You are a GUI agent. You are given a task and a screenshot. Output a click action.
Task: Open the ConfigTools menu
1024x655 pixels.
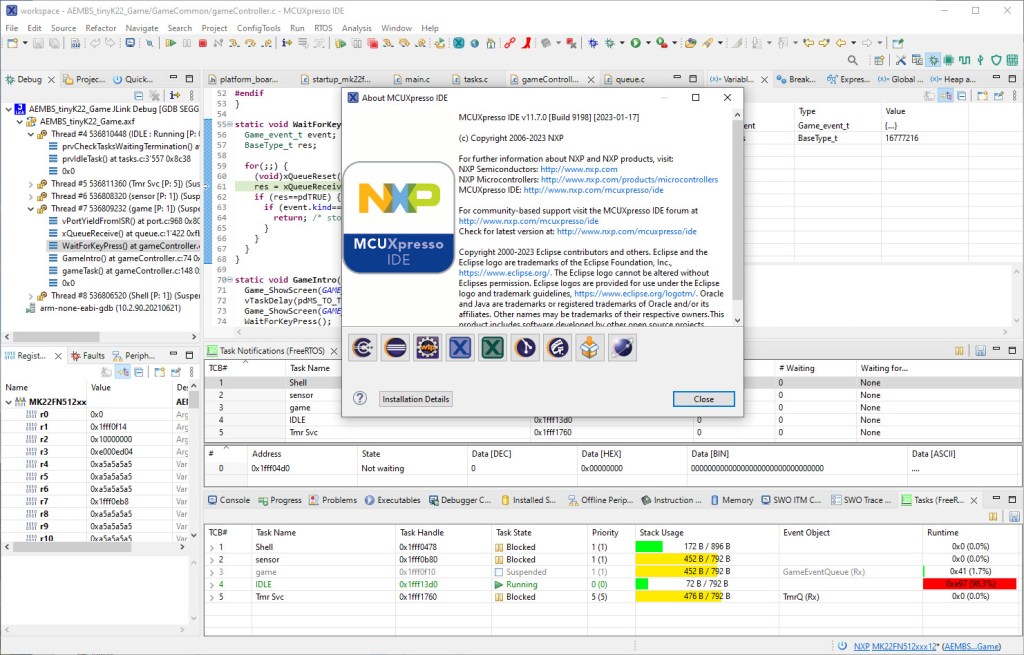click(258, 28)
